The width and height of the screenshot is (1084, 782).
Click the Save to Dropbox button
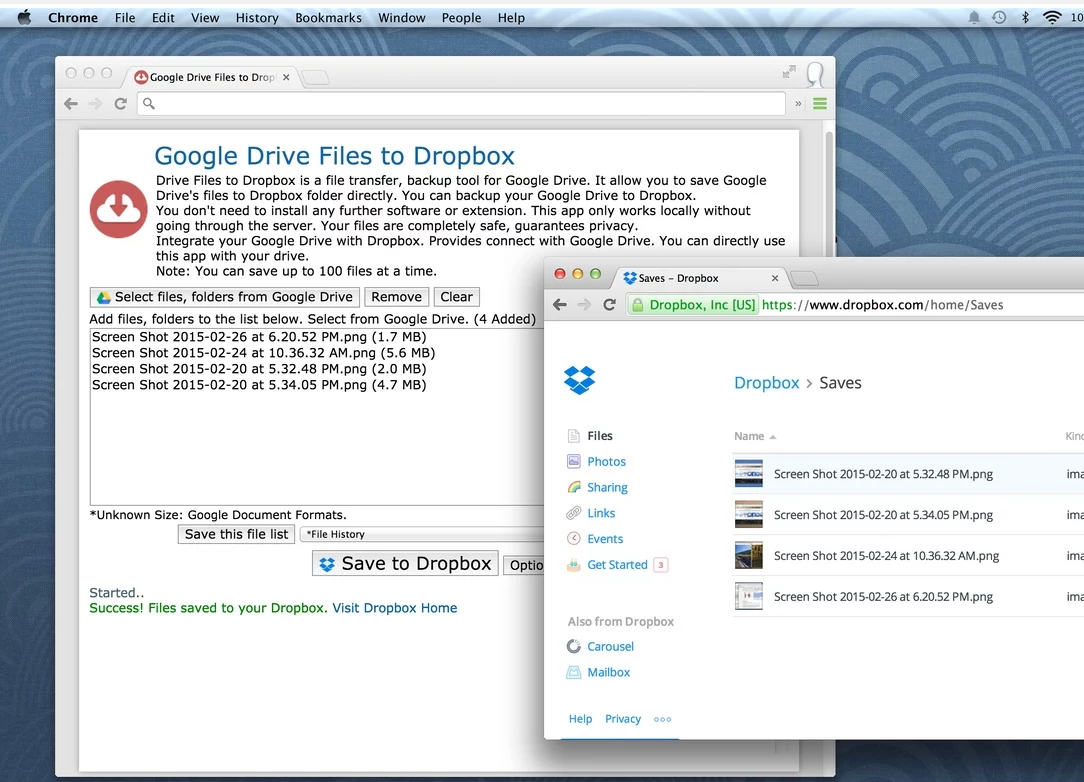(405, 564)
